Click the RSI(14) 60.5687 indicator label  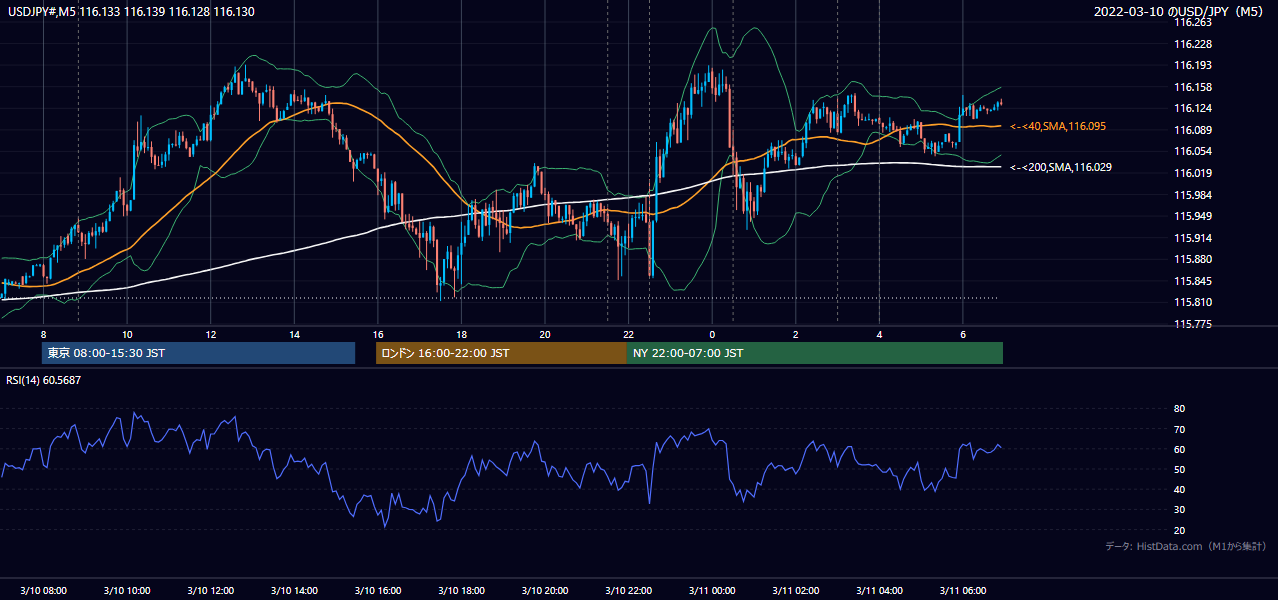pos(44,380)
